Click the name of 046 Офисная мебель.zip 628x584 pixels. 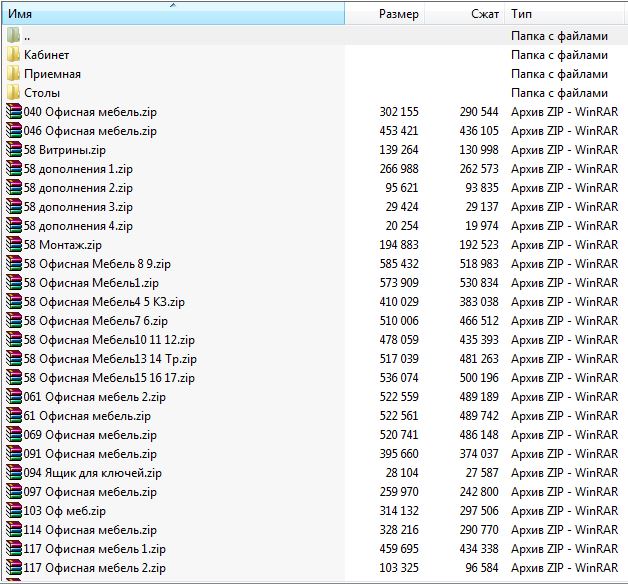[90, 131]
